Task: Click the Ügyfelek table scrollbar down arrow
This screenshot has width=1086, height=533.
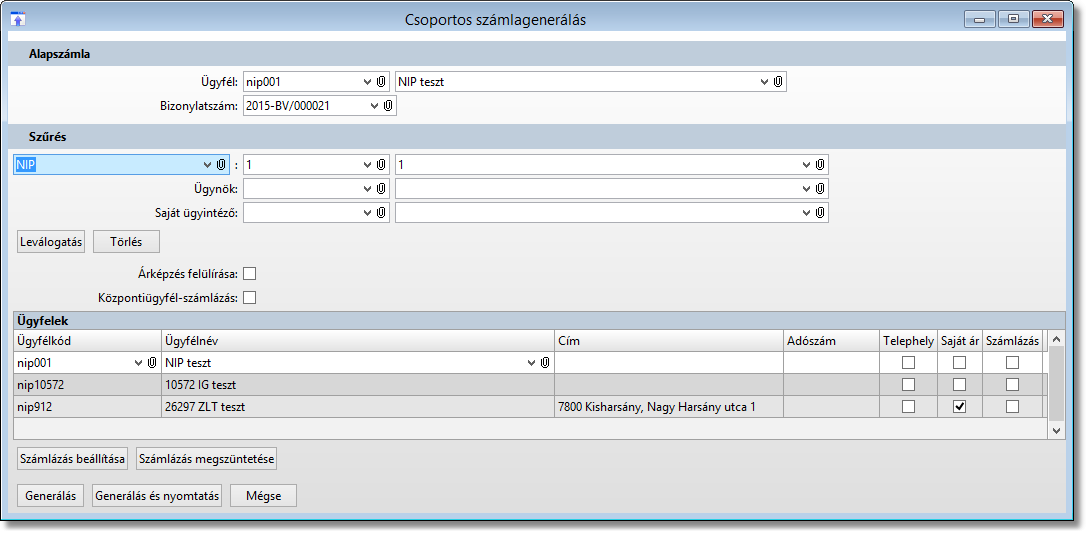Action: [x=1056, y=431]
